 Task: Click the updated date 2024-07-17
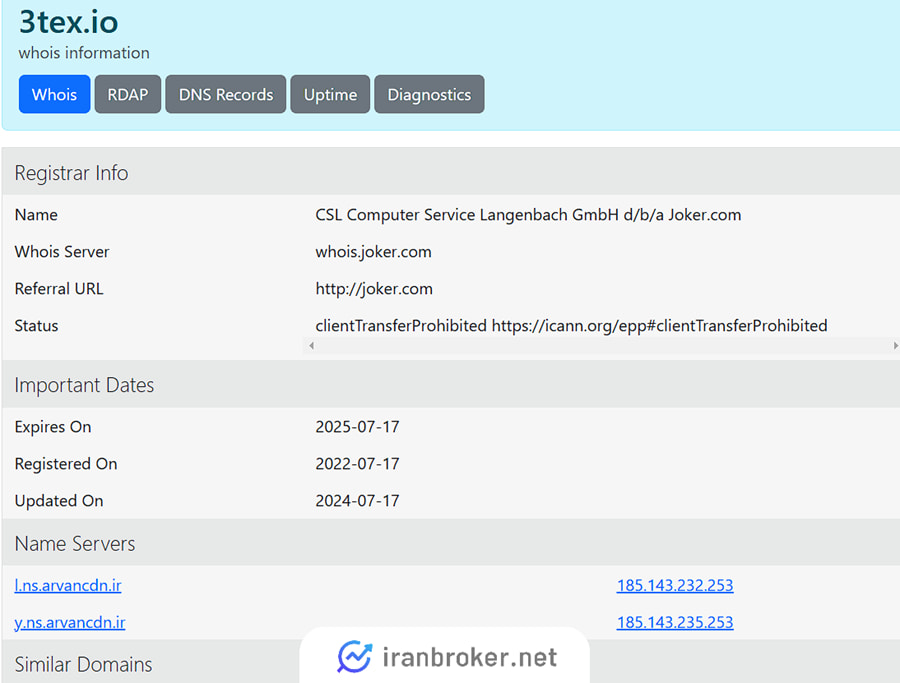click(x=357, y=500)
